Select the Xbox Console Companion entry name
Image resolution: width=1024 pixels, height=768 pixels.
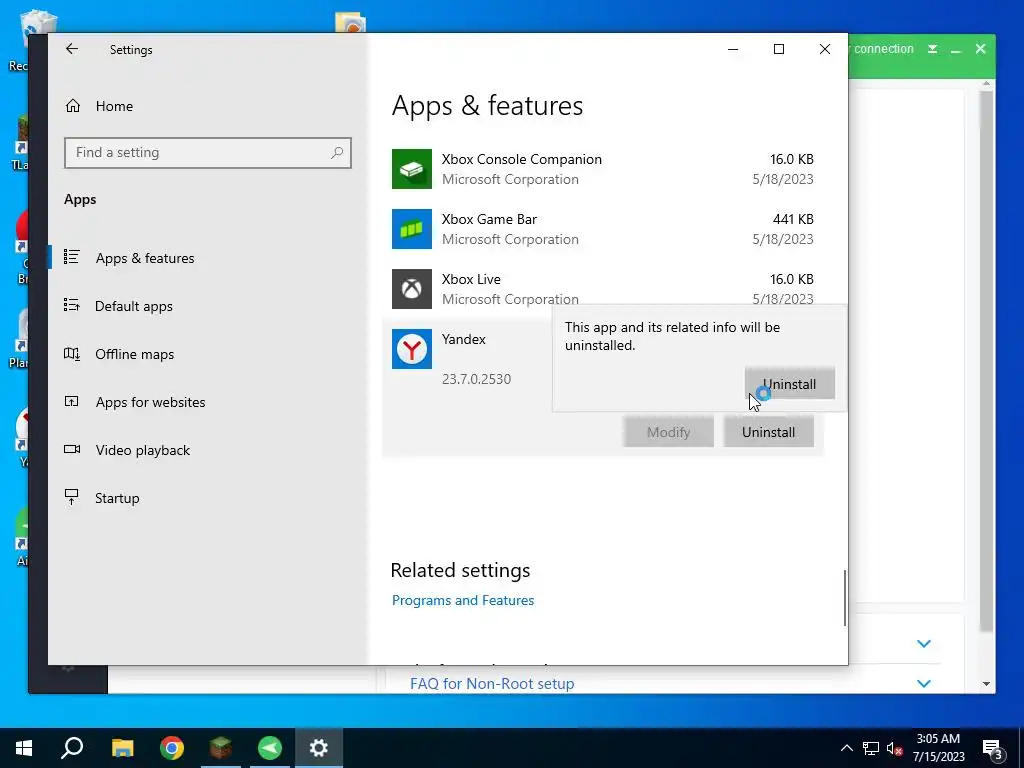[522, 159]
